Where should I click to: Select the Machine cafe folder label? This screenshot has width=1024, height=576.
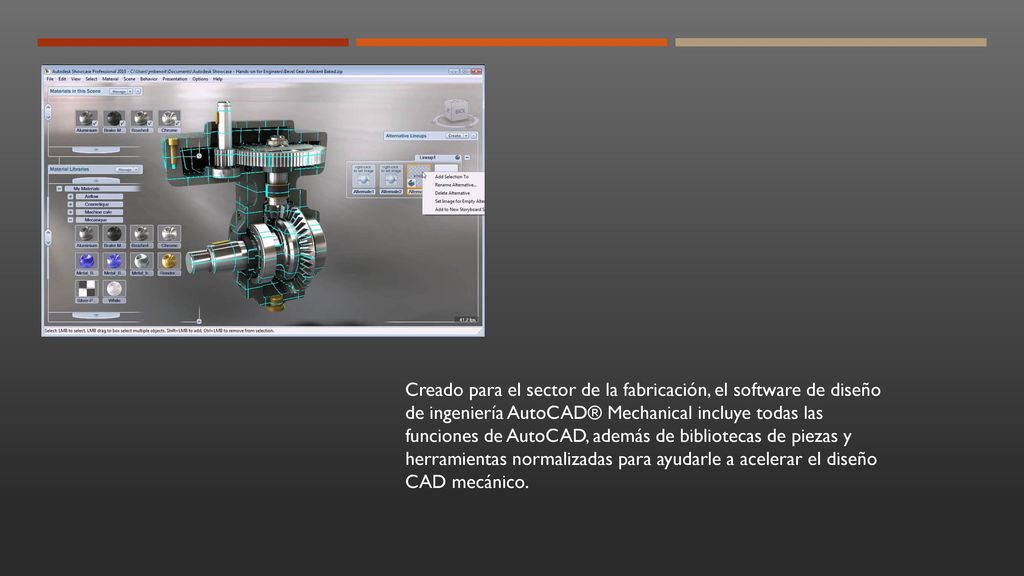[x=98, y=212]
